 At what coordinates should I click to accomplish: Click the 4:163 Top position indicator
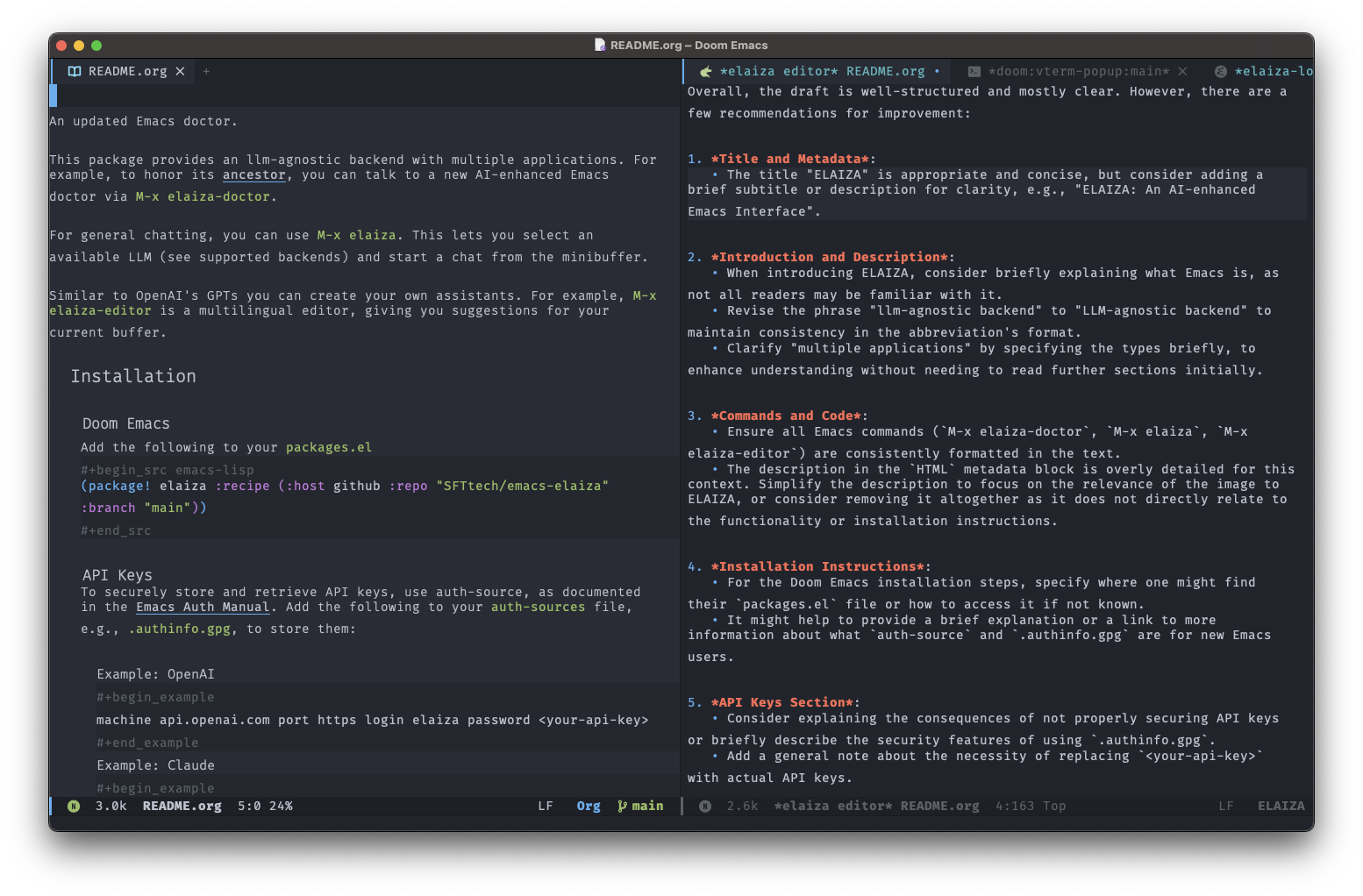(1031, 806)
